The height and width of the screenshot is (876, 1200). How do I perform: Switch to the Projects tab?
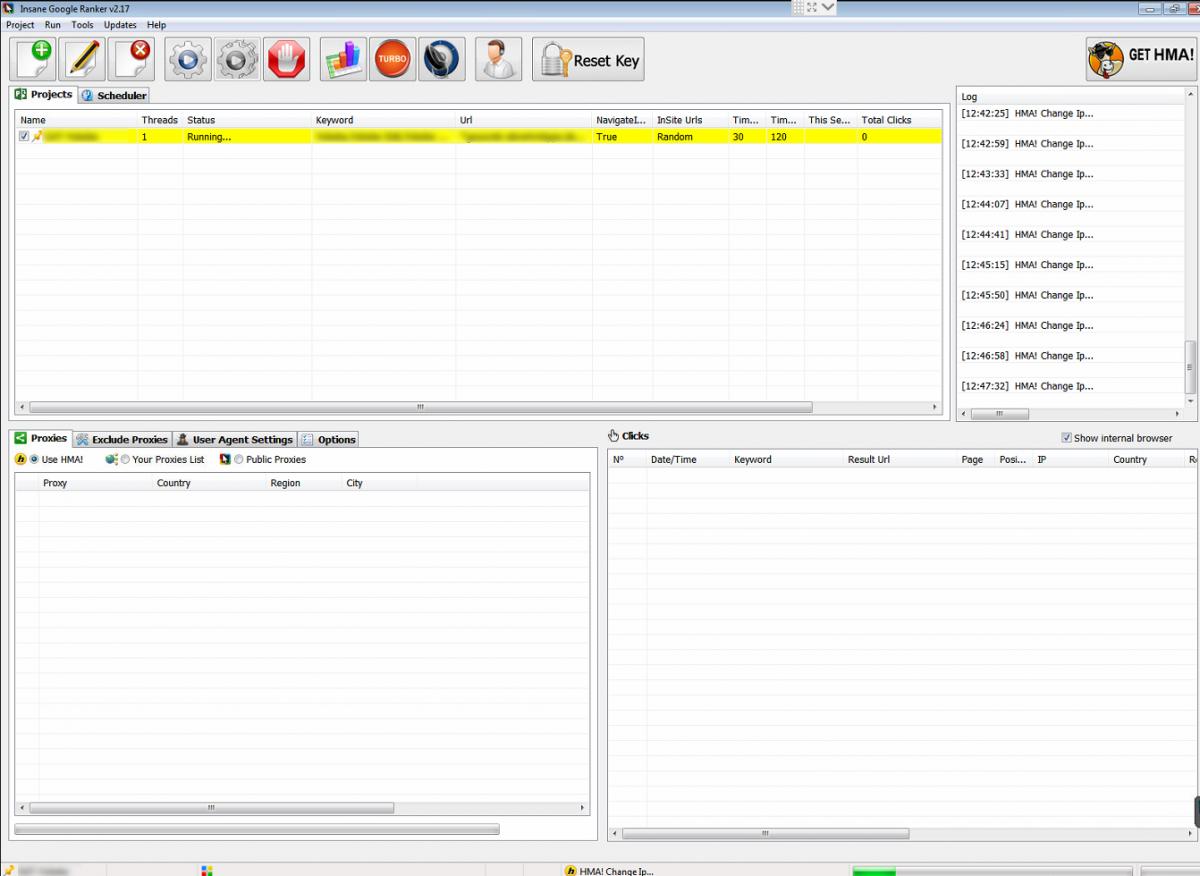point(44,94)
